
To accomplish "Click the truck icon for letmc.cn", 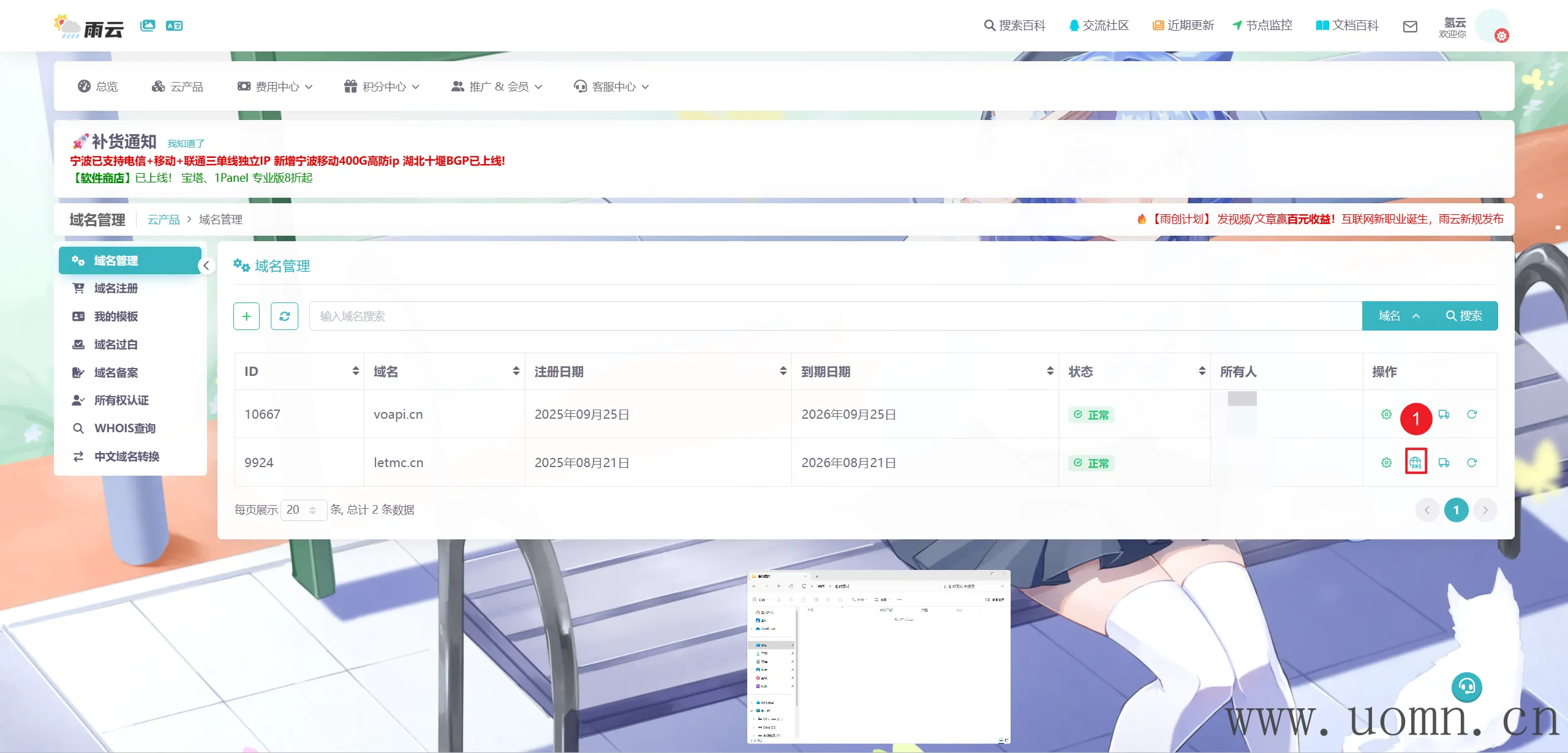I will tap(1444, 462).
